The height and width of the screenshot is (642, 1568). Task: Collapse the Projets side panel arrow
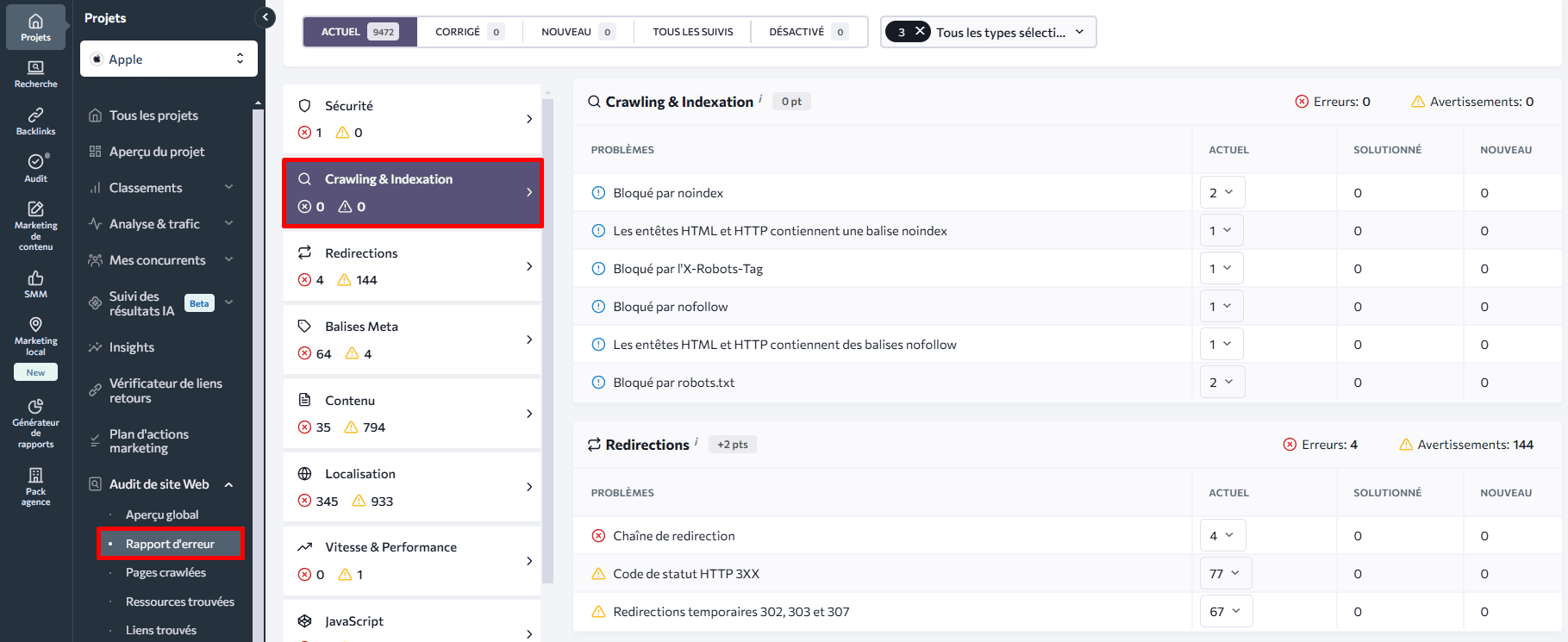click(x=265, y=17)
